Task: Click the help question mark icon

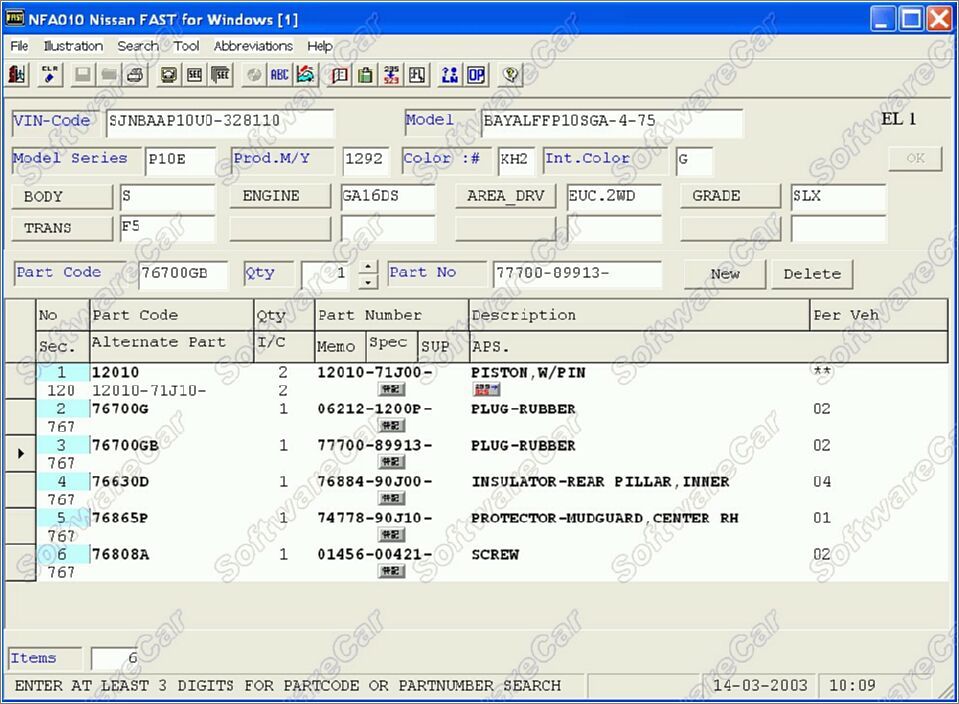Action: 511,75
